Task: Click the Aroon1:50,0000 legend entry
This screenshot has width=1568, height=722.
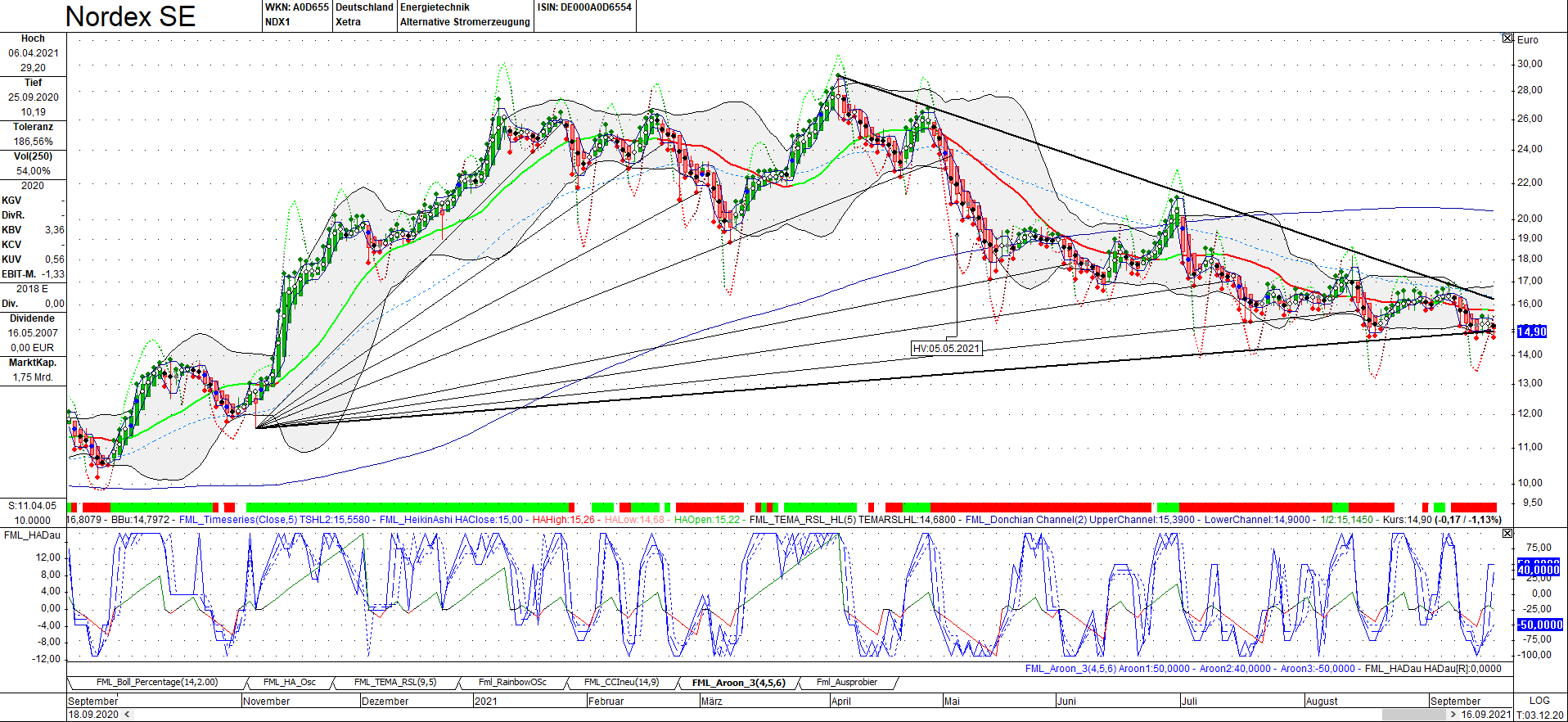Action: [1154, 669]
